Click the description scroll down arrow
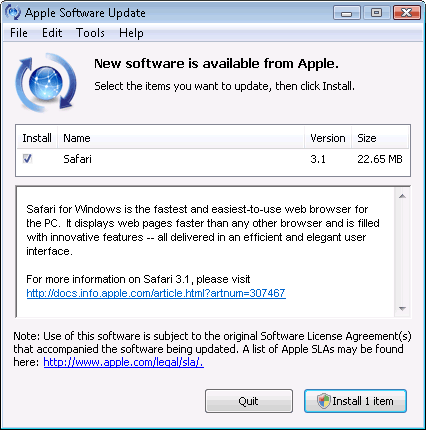The width and height of the screenshot is (426, 431). point(402,309)
